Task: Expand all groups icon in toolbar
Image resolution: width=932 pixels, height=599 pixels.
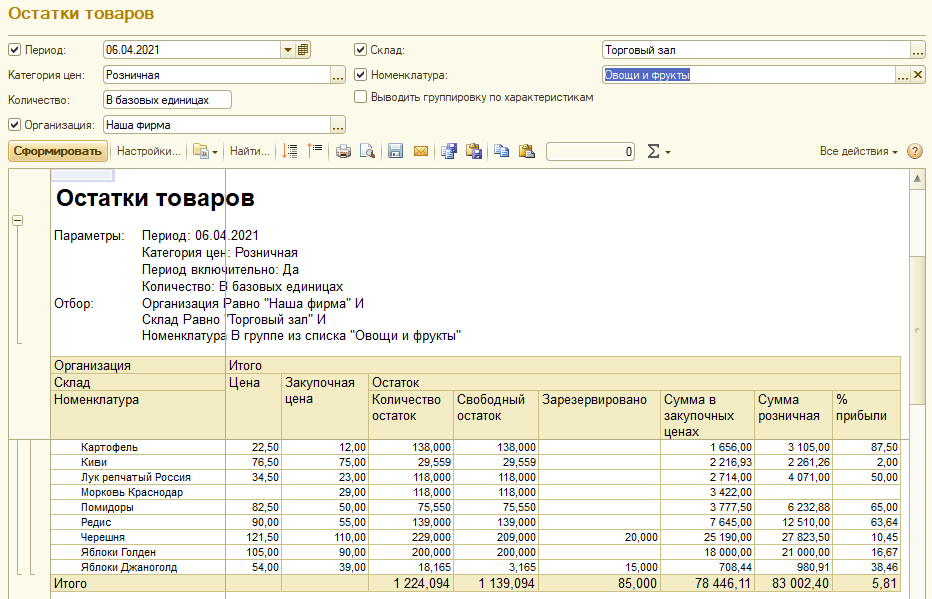Action: 290,151
